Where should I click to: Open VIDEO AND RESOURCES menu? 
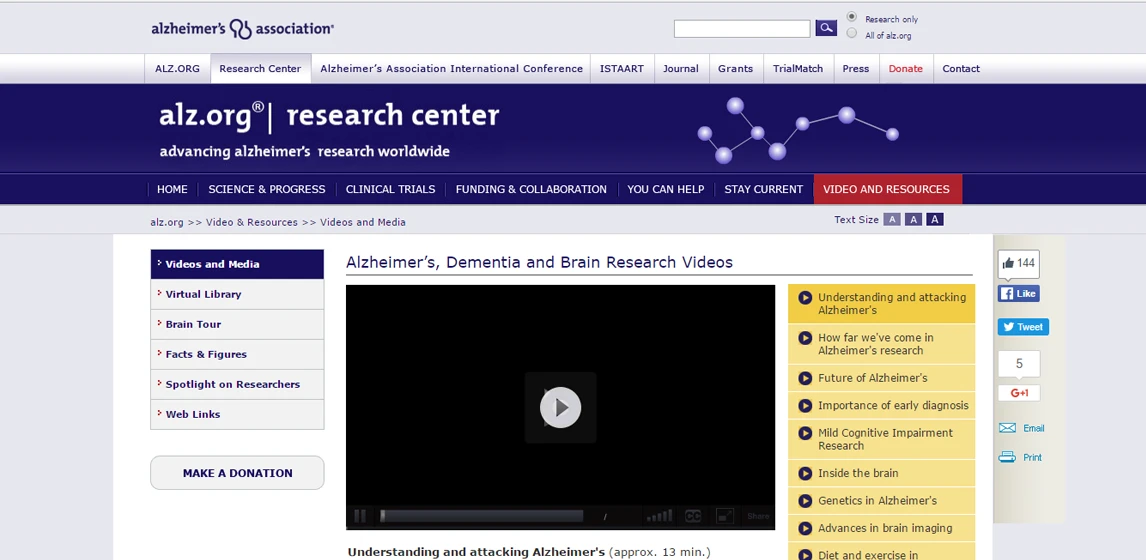887,189
